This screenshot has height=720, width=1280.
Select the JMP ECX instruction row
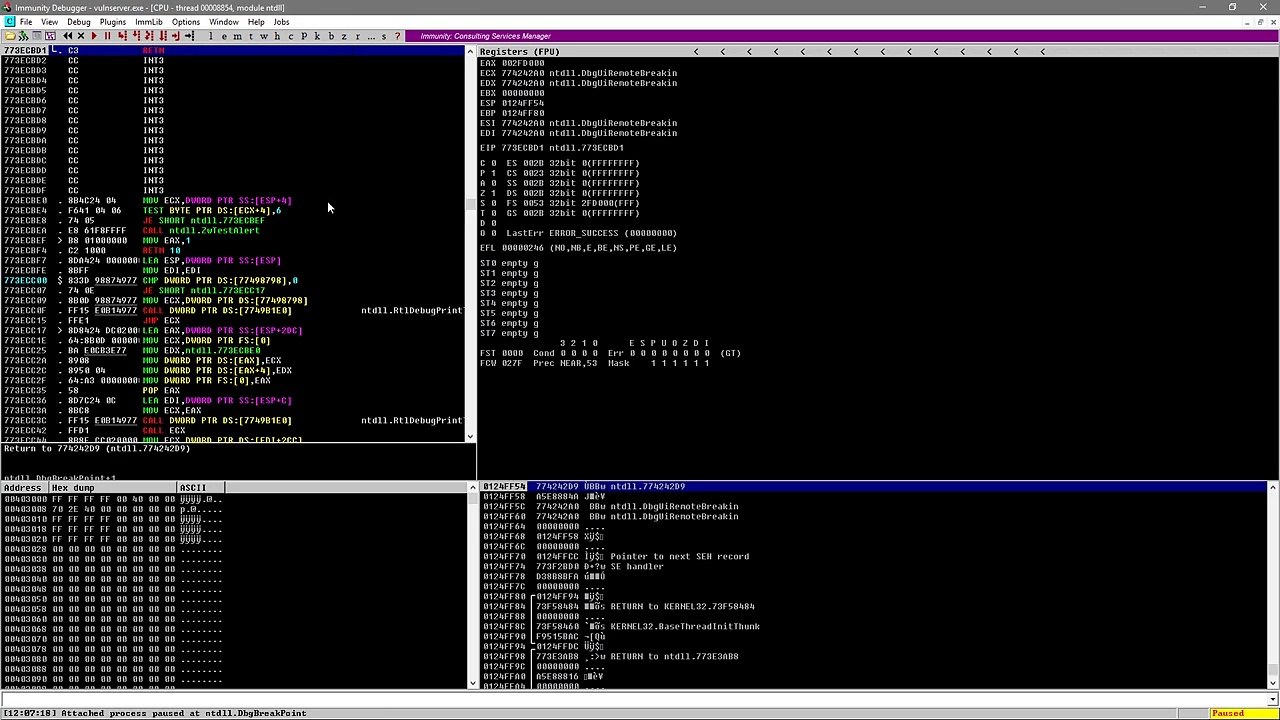[x=235, y=321]
